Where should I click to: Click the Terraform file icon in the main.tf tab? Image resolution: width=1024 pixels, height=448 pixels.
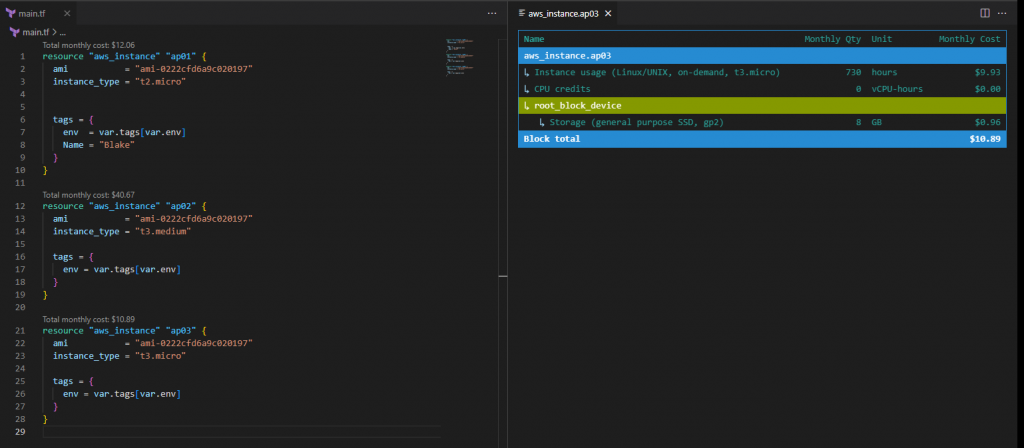10,13
